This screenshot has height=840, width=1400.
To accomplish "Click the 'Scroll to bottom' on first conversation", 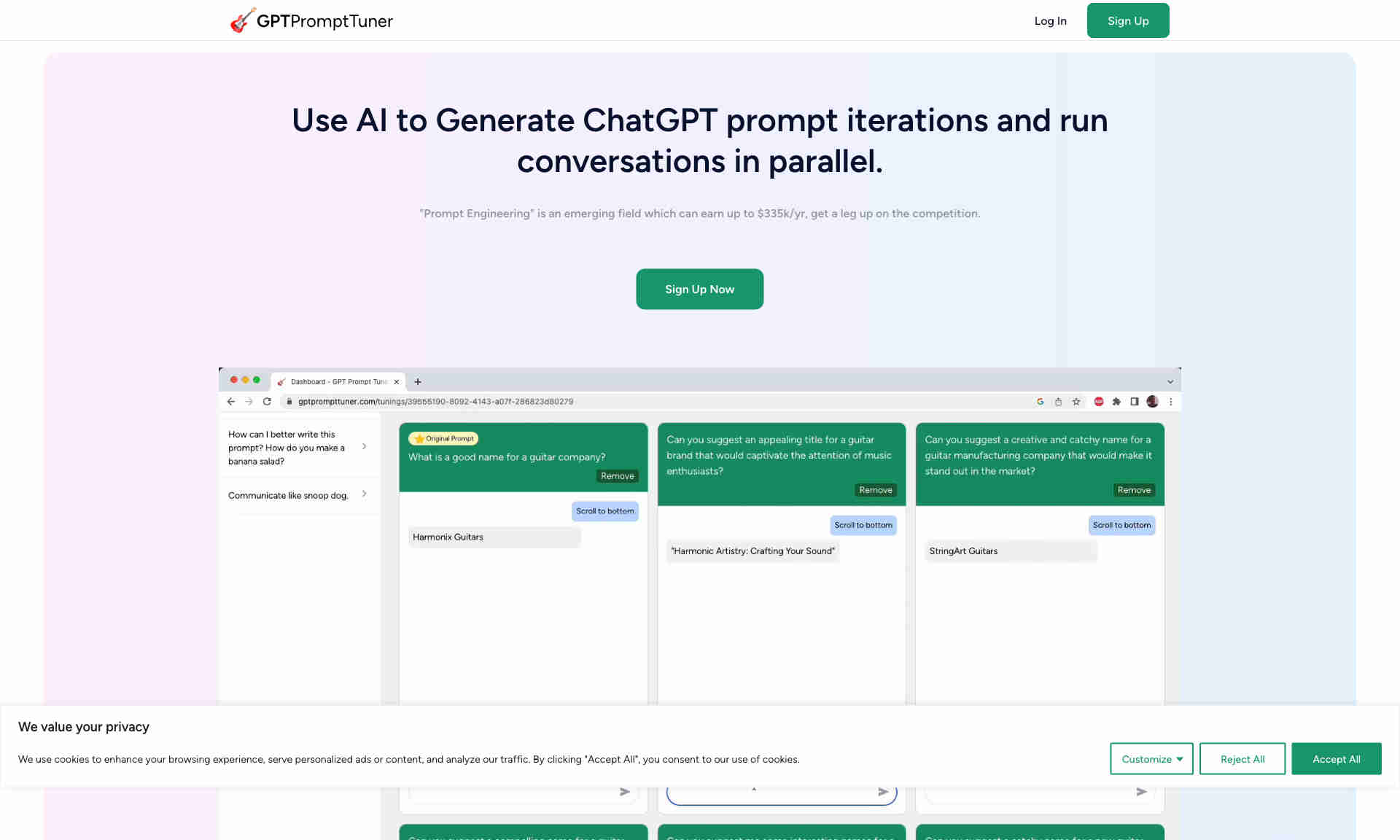I will tap(605, 510).
